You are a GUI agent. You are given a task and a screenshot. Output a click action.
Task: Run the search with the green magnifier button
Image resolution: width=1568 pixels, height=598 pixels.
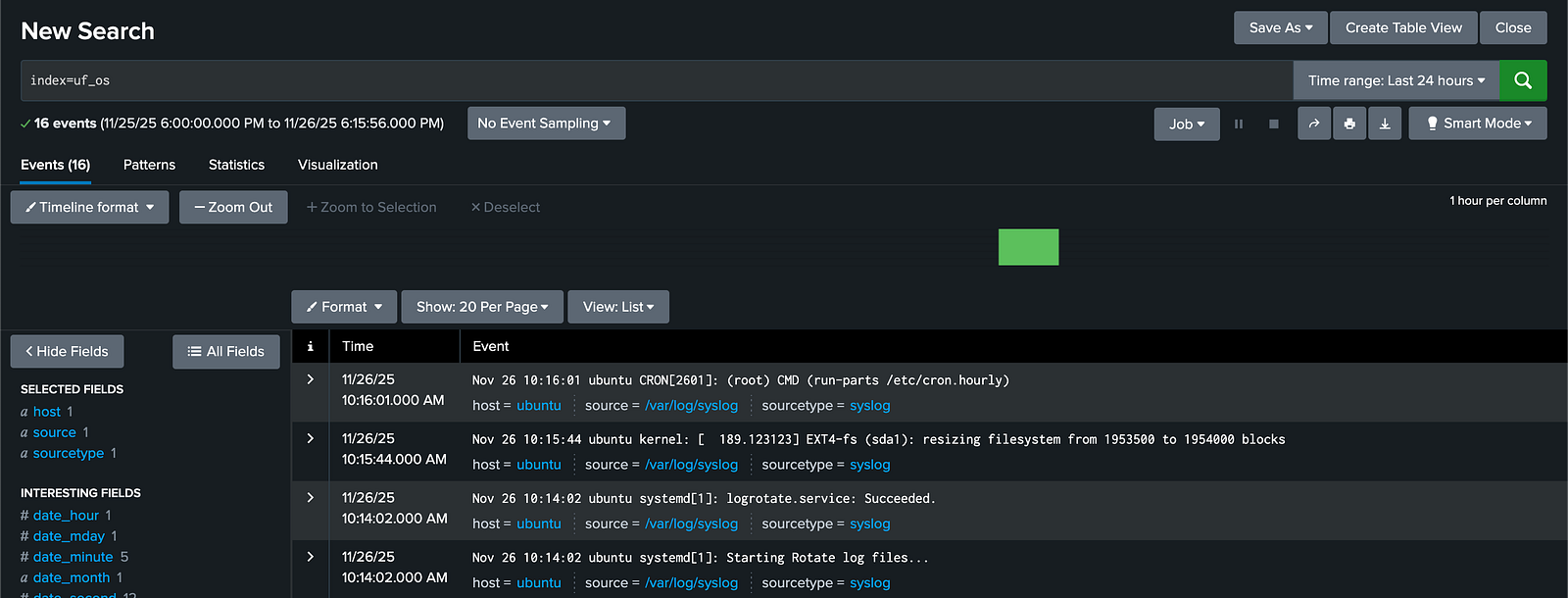pos(1522,80)
